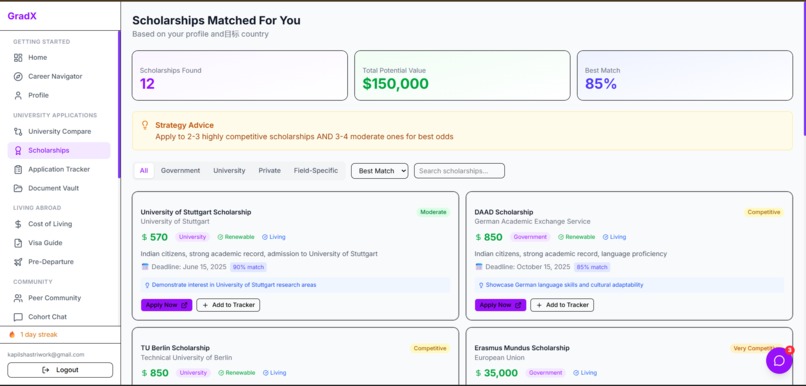Apply Now for University of Stuttgart Scholarship
The height and width of the screenshot is (386, 806).
tap(167, 305)
